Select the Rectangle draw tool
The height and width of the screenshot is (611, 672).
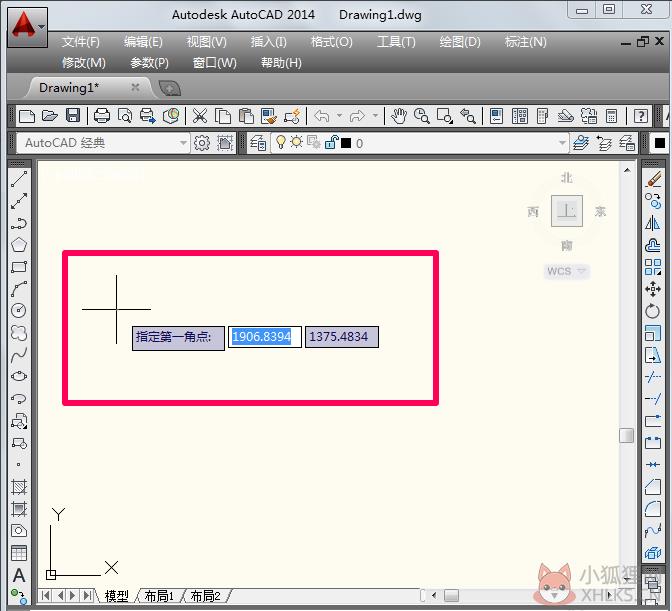click(x=19, y=267)
